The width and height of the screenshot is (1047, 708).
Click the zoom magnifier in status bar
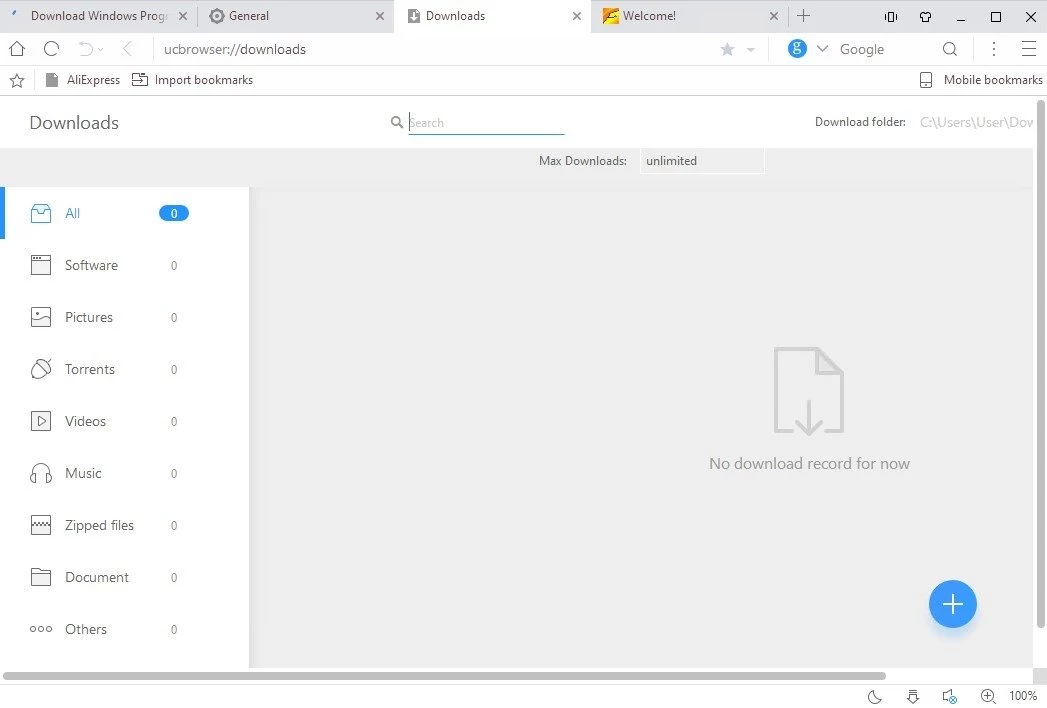(x=988, y=696)
